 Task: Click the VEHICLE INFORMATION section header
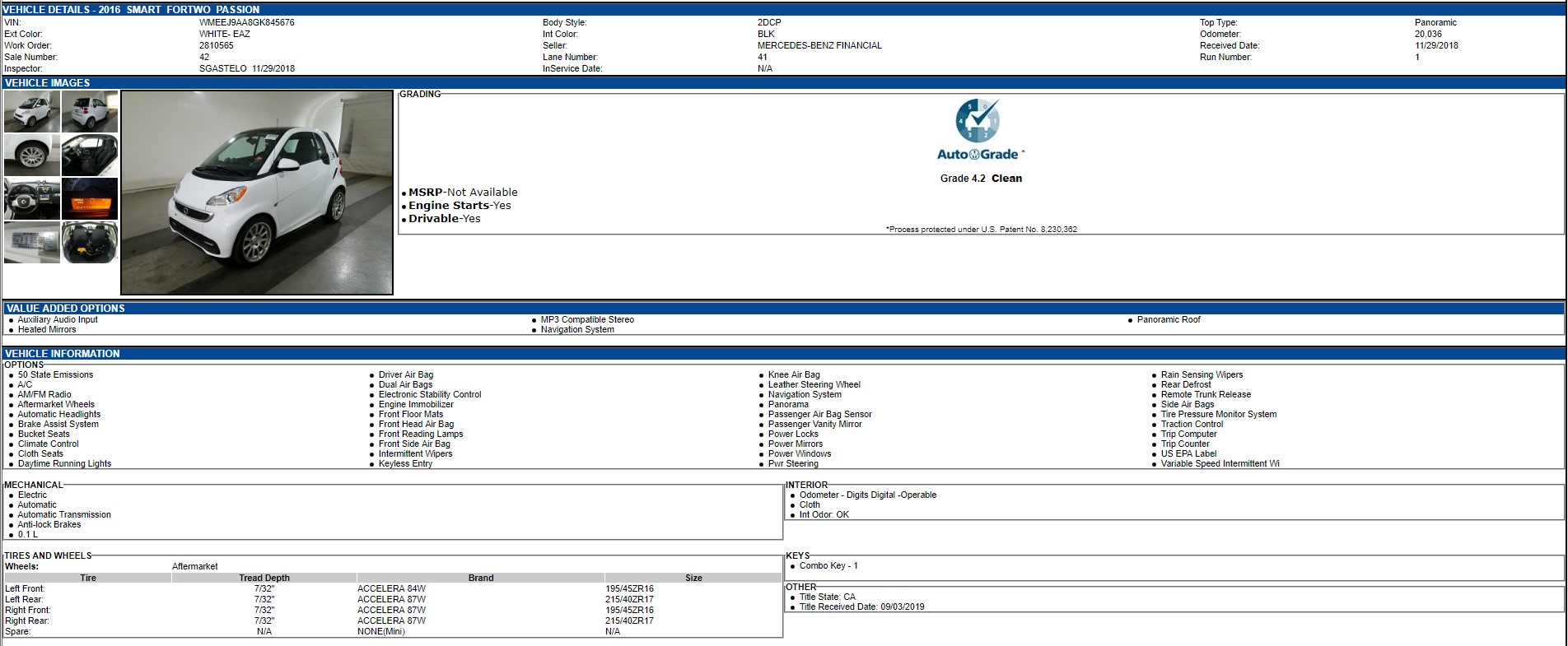(62, 354)
